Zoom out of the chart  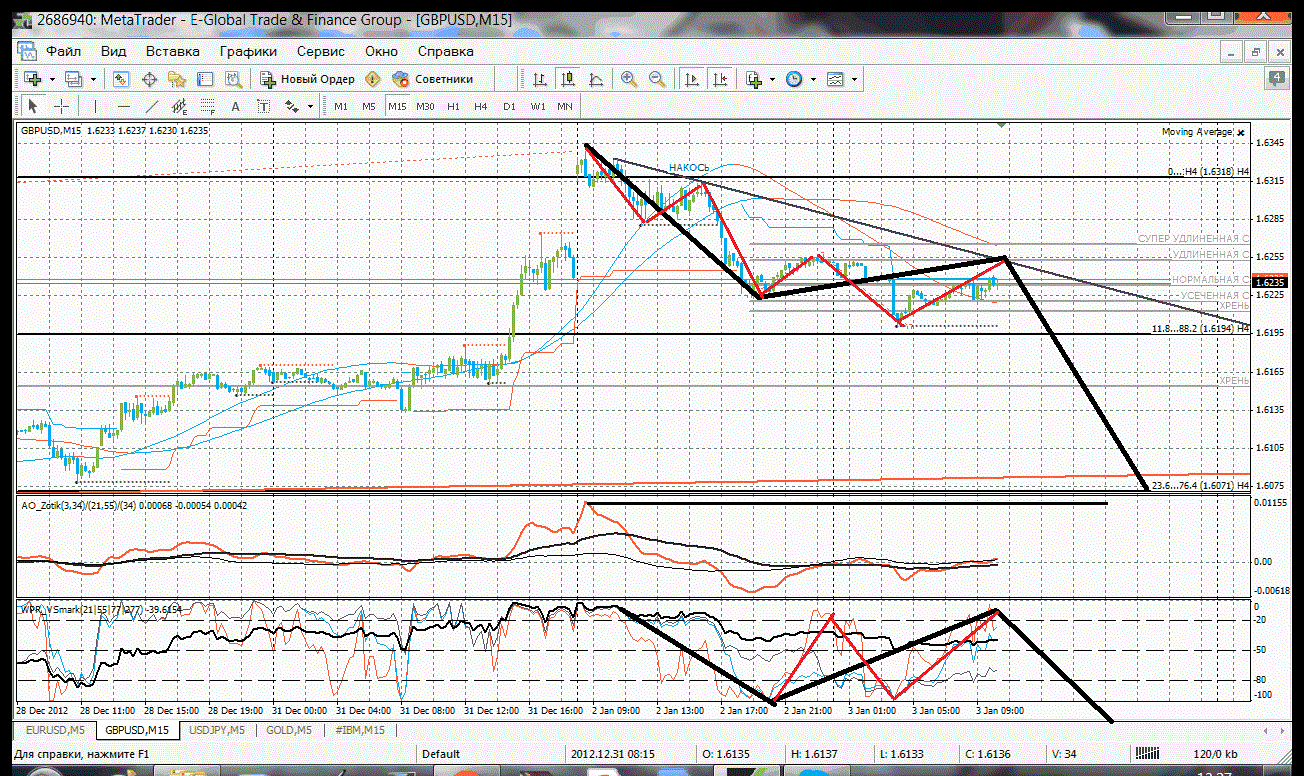click(x=657, y=79)
